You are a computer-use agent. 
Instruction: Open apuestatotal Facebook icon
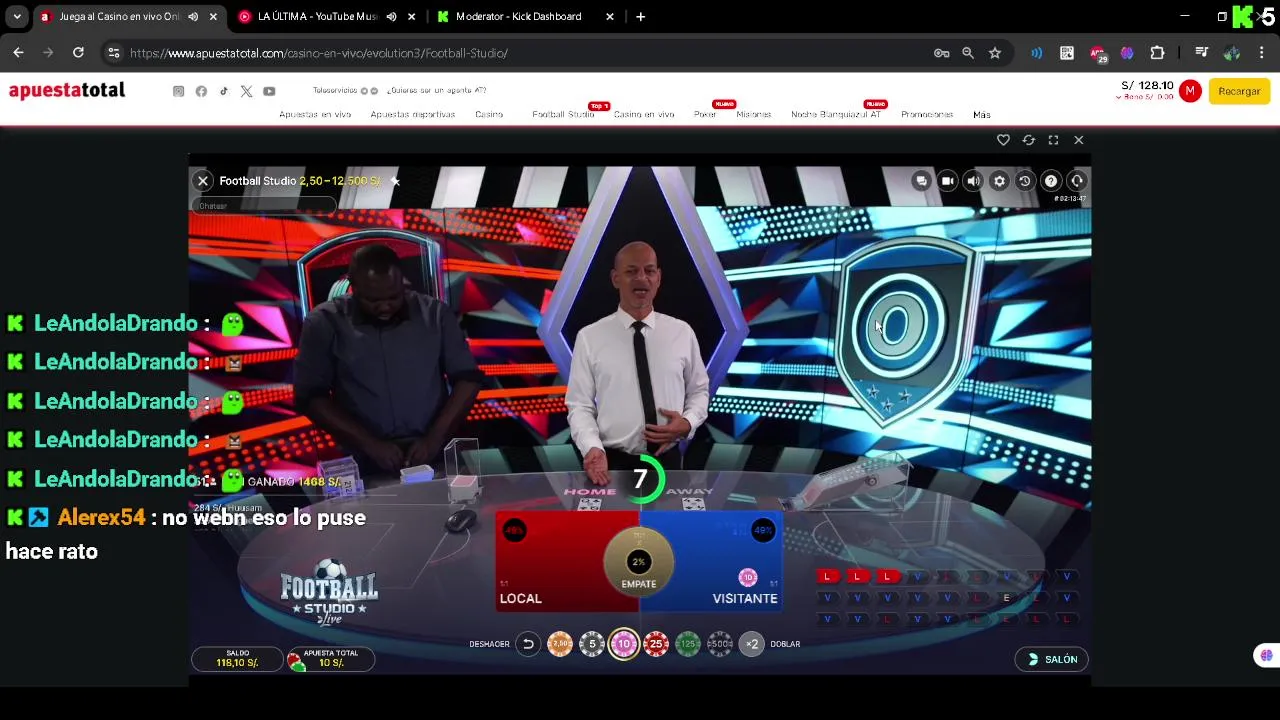201,91
